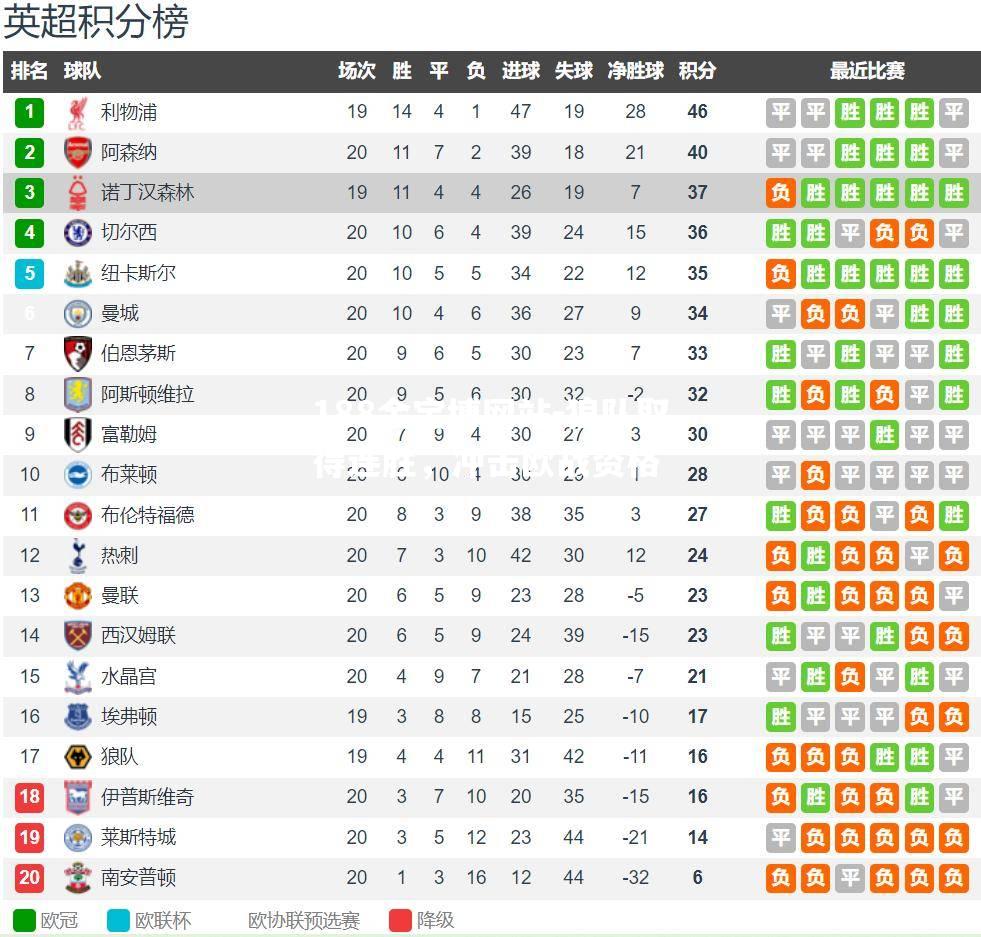Image resolution: width=981 pixels, height=937 pixels.
Task: Click the red rank 18 badge
Action: (x=29, y=797)
